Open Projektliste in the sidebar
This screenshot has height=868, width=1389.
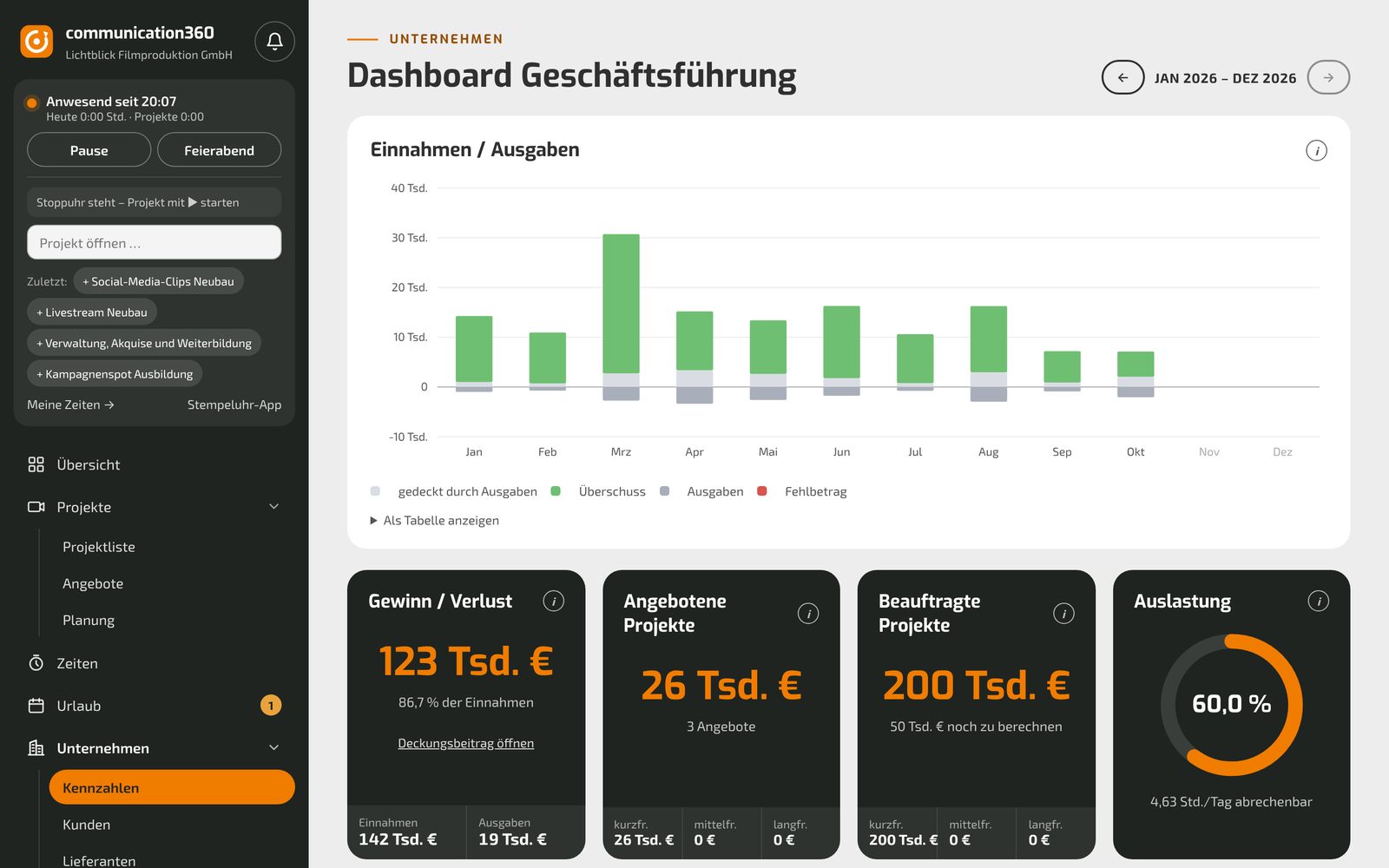(x=99, y=547)
